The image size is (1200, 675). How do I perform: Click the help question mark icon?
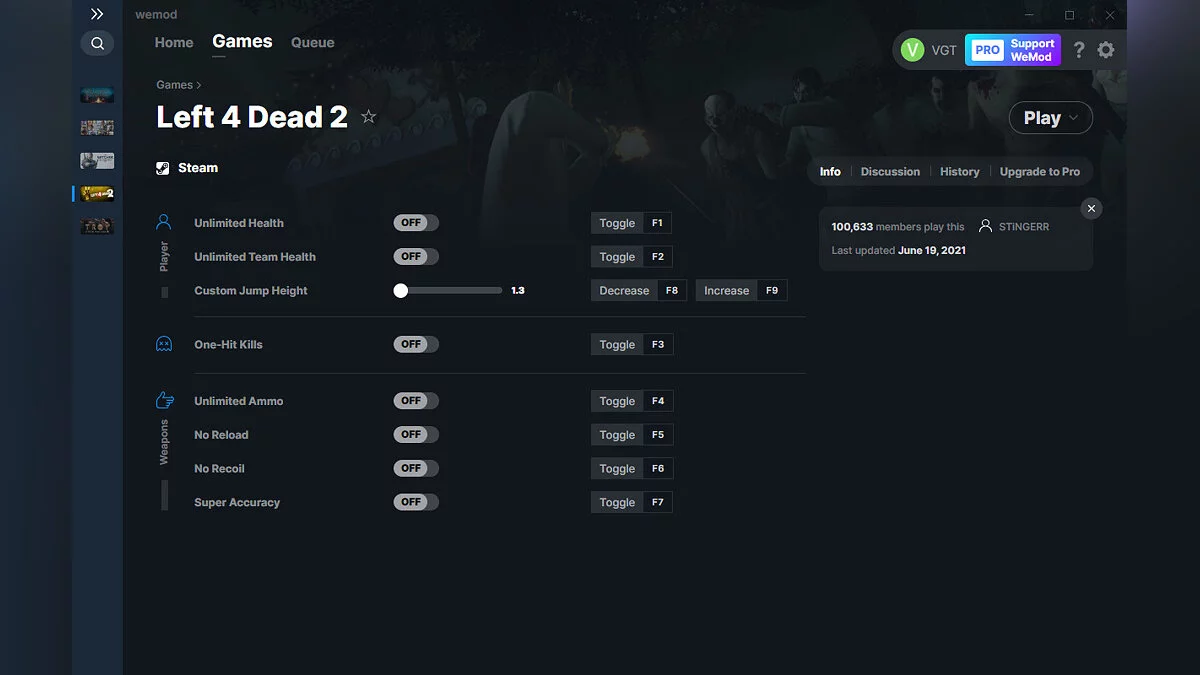tap(1079, 49)
